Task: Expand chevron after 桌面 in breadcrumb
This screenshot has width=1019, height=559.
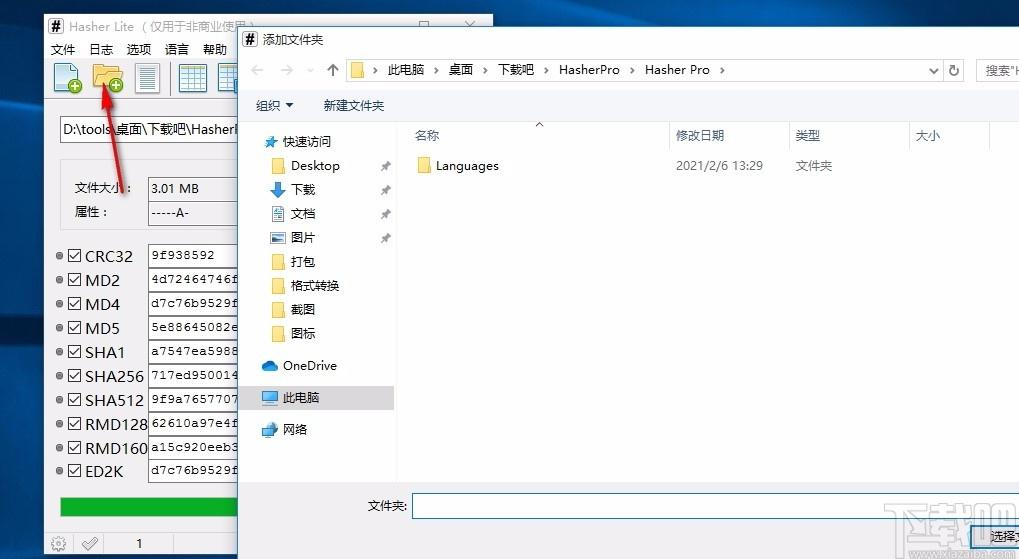Action: tap(485, 70)
